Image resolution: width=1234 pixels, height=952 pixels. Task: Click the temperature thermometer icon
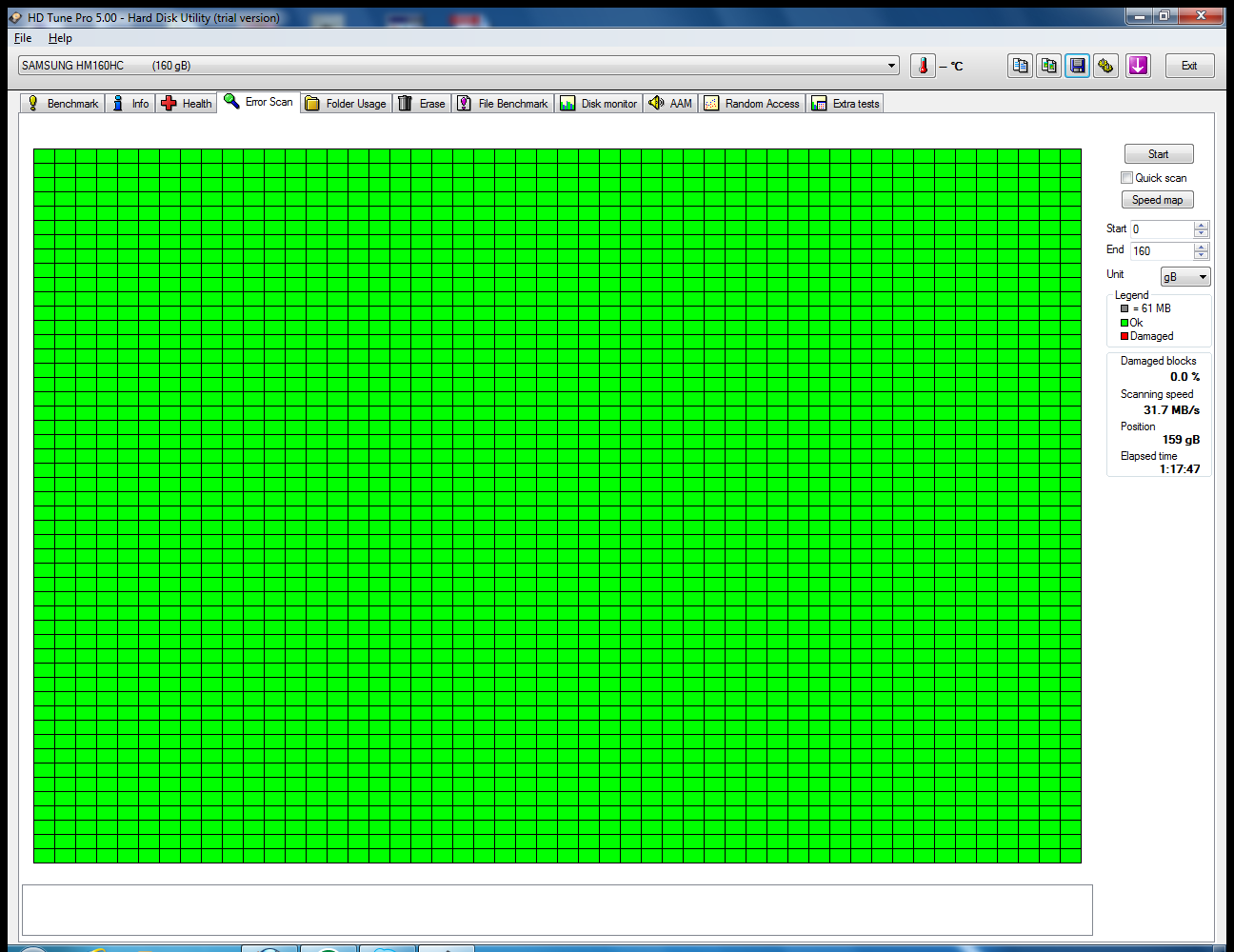coord(923,66)
